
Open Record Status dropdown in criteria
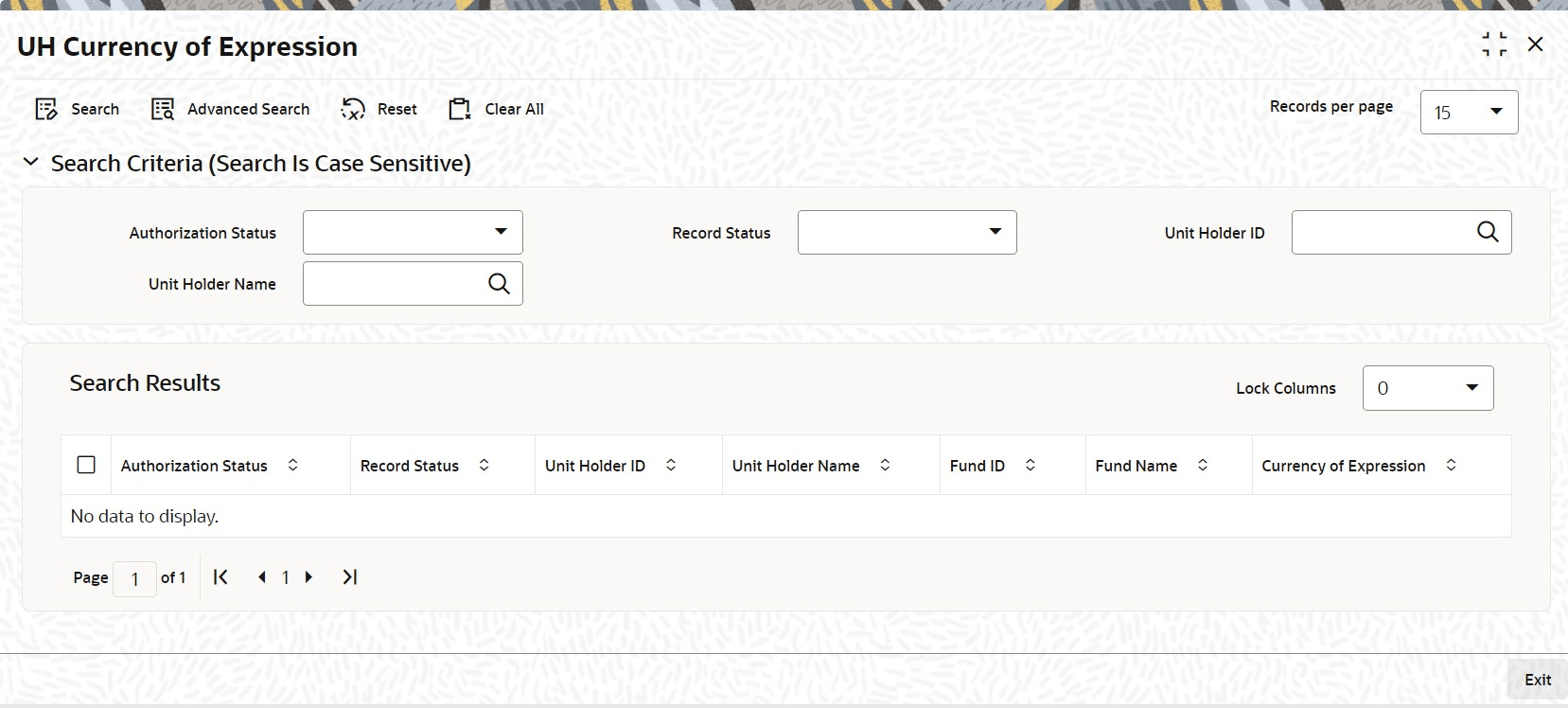[x=907, y=232]
